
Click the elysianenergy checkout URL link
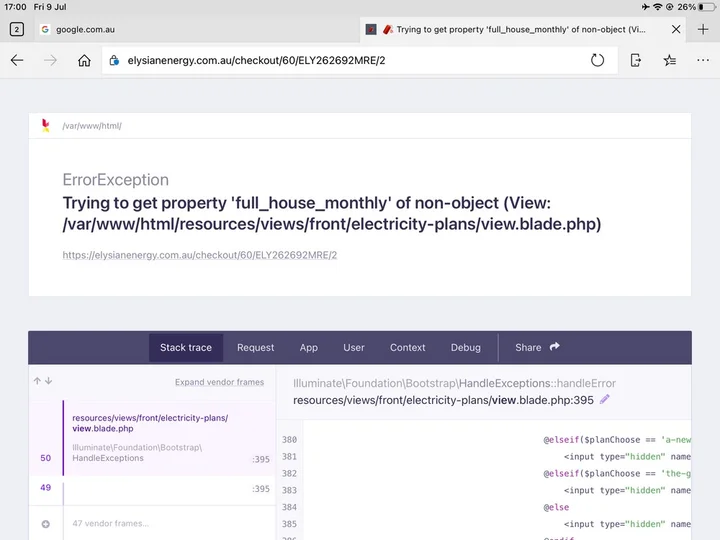tap(199, 255)
